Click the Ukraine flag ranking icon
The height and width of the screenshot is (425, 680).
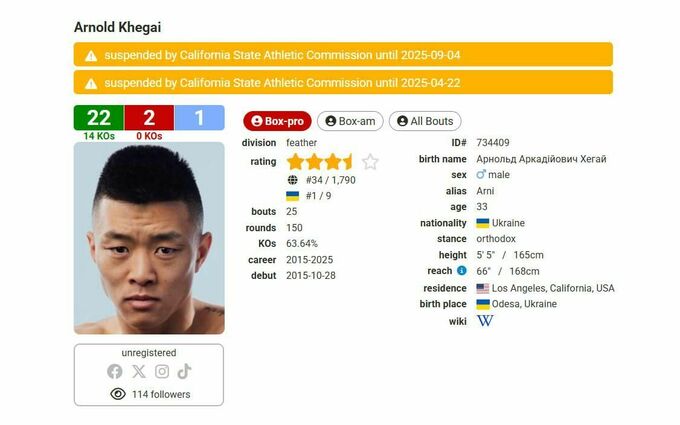tap(292, 196)
